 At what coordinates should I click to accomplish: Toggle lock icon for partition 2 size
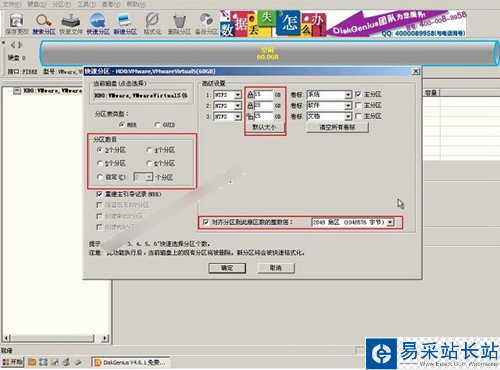click(x=250, y=106)
